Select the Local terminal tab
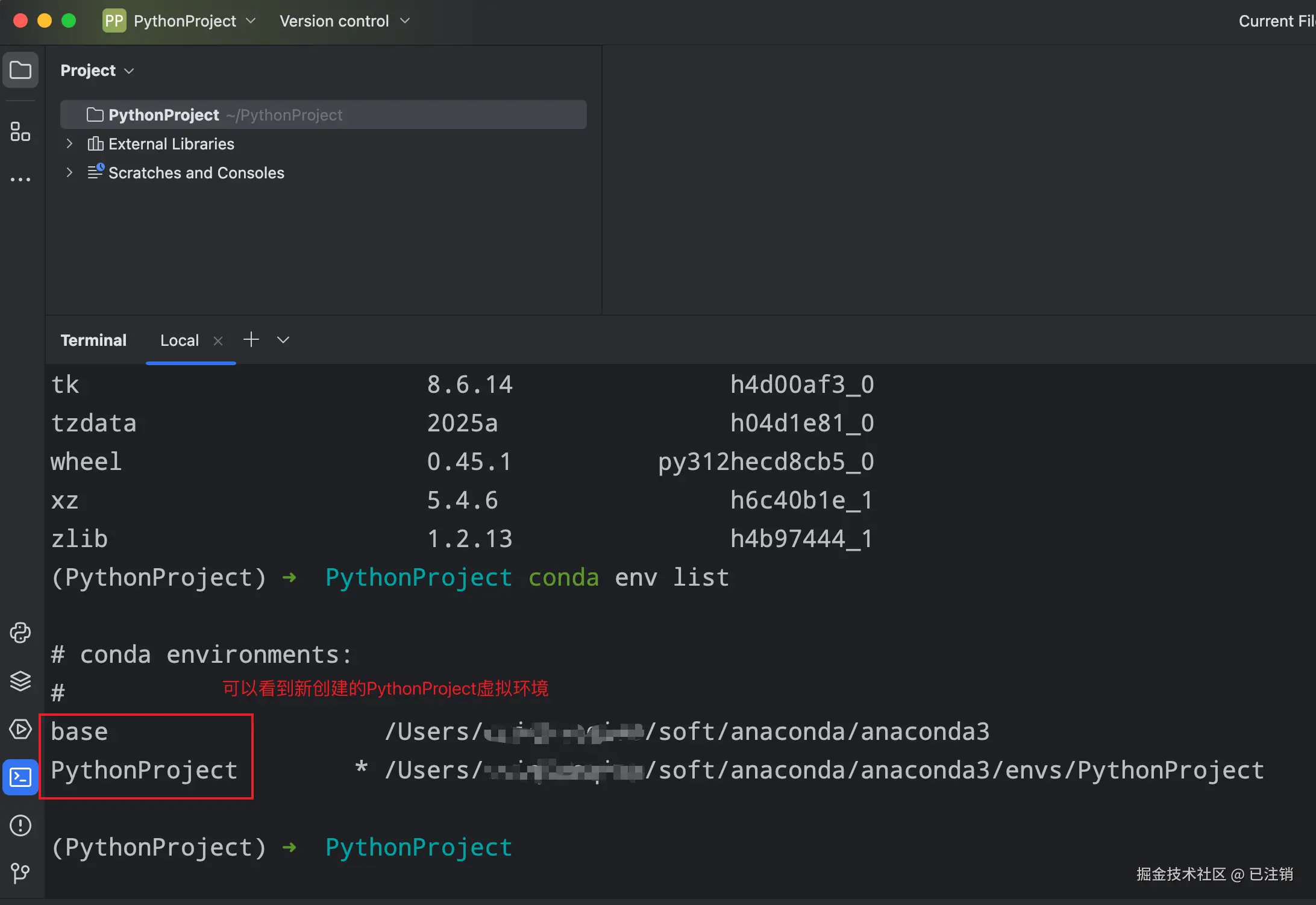Viewport: 1316px width, 905px height. pyautogui.click(x=179, y=340)
